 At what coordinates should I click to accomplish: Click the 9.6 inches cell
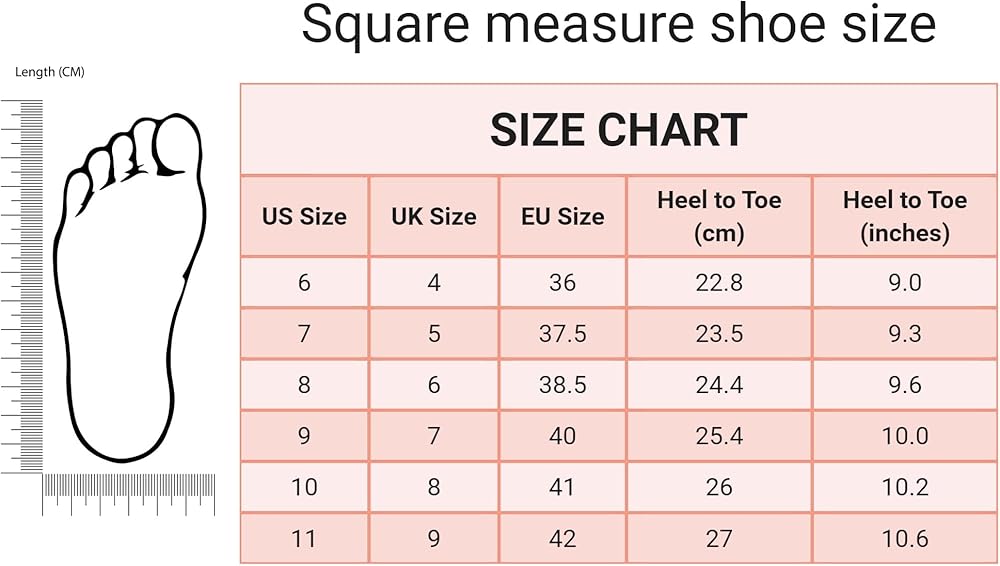(905, 385)
